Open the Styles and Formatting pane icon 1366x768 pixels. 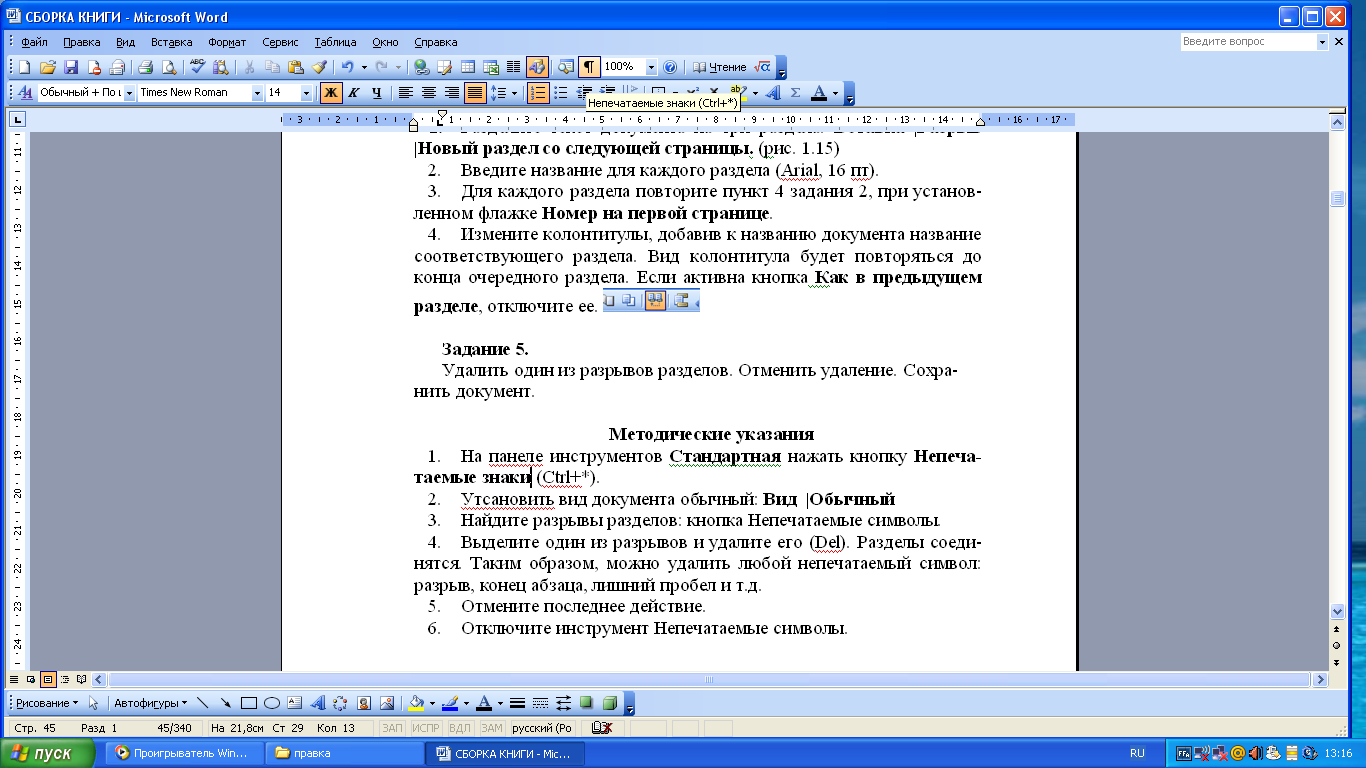click(26, 93)
